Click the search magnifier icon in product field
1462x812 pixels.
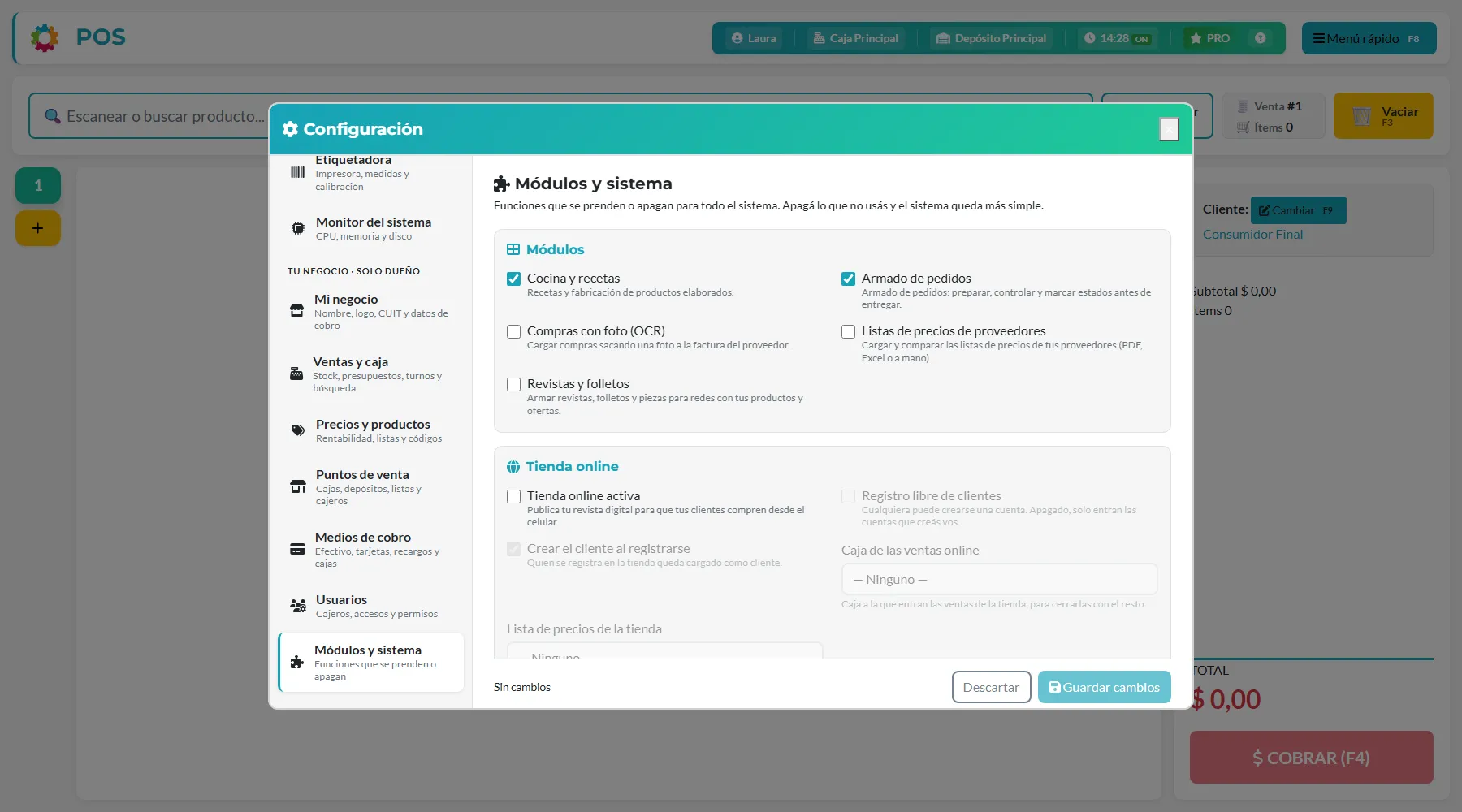tap(53, 116)
